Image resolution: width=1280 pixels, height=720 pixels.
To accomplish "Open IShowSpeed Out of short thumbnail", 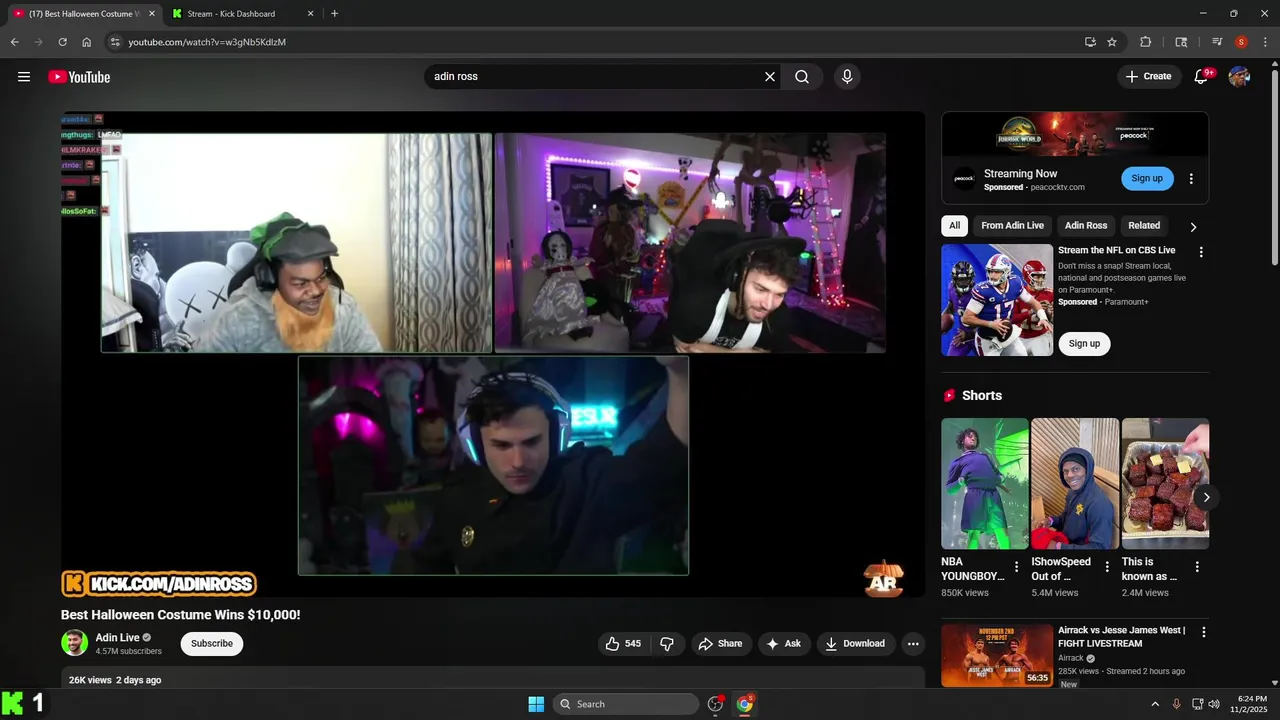I will (1075, 484).
